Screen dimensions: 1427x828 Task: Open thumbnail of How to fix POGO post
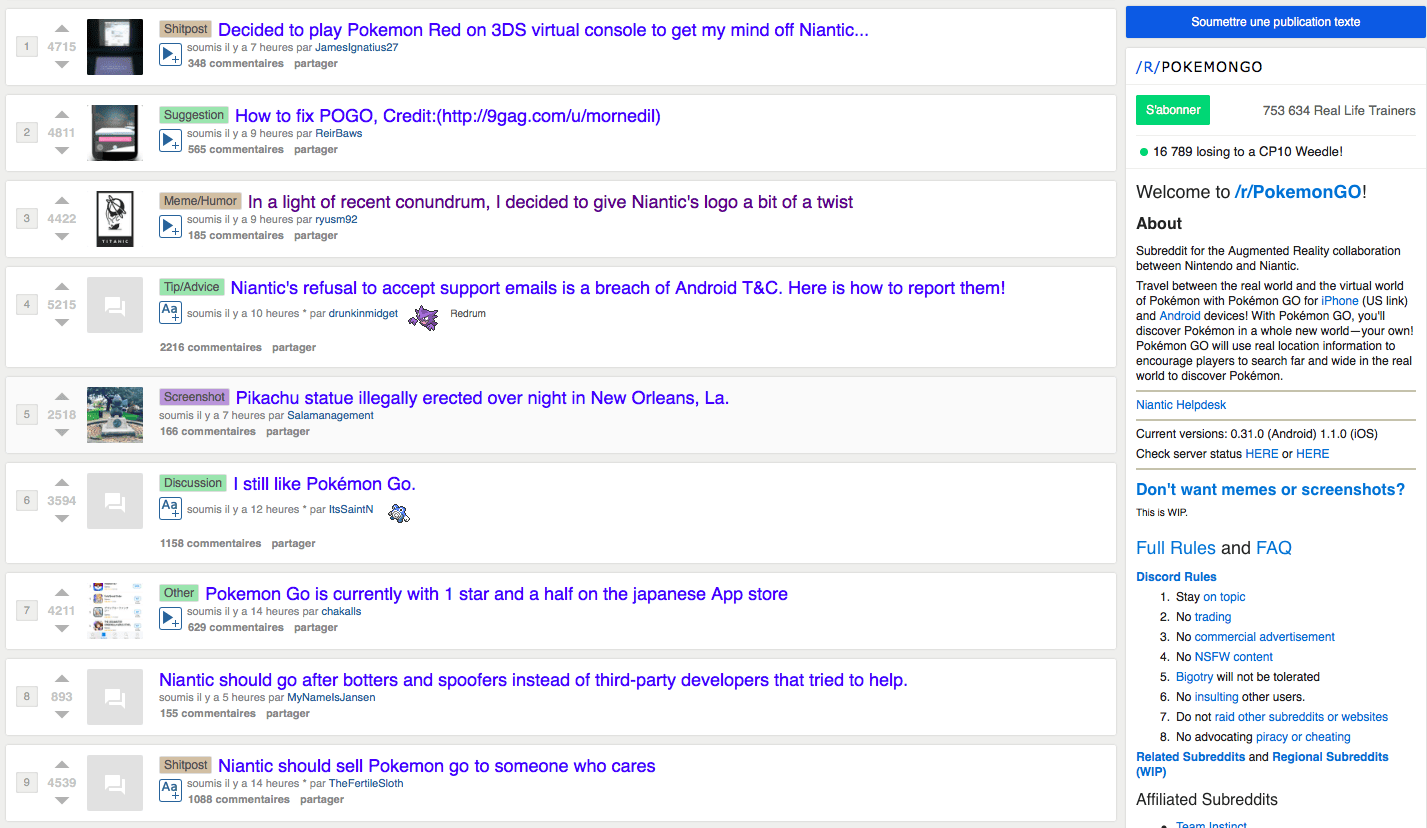tap(115, 133)
